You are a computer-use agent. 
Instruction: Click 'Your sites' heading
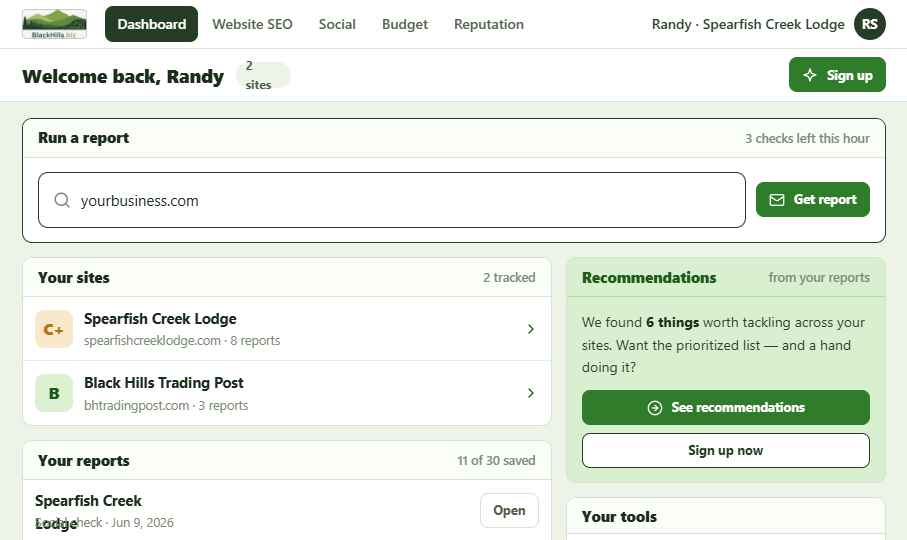[73, 278]
